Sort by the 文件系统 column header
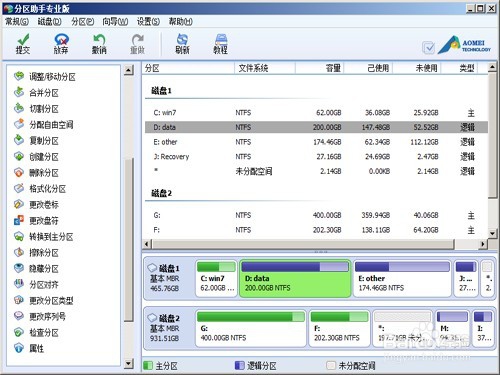500x375 pixels. 265,68
